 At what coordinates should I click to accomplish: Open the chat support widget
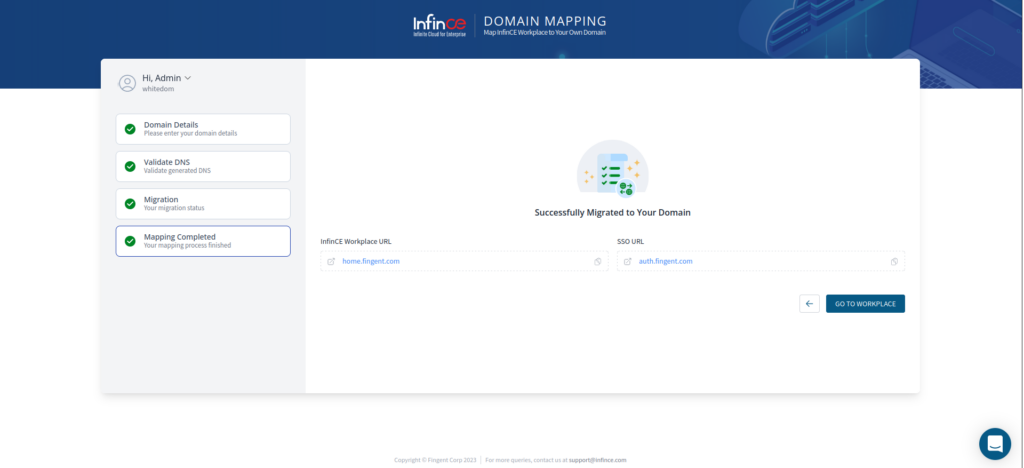point(994,443)
